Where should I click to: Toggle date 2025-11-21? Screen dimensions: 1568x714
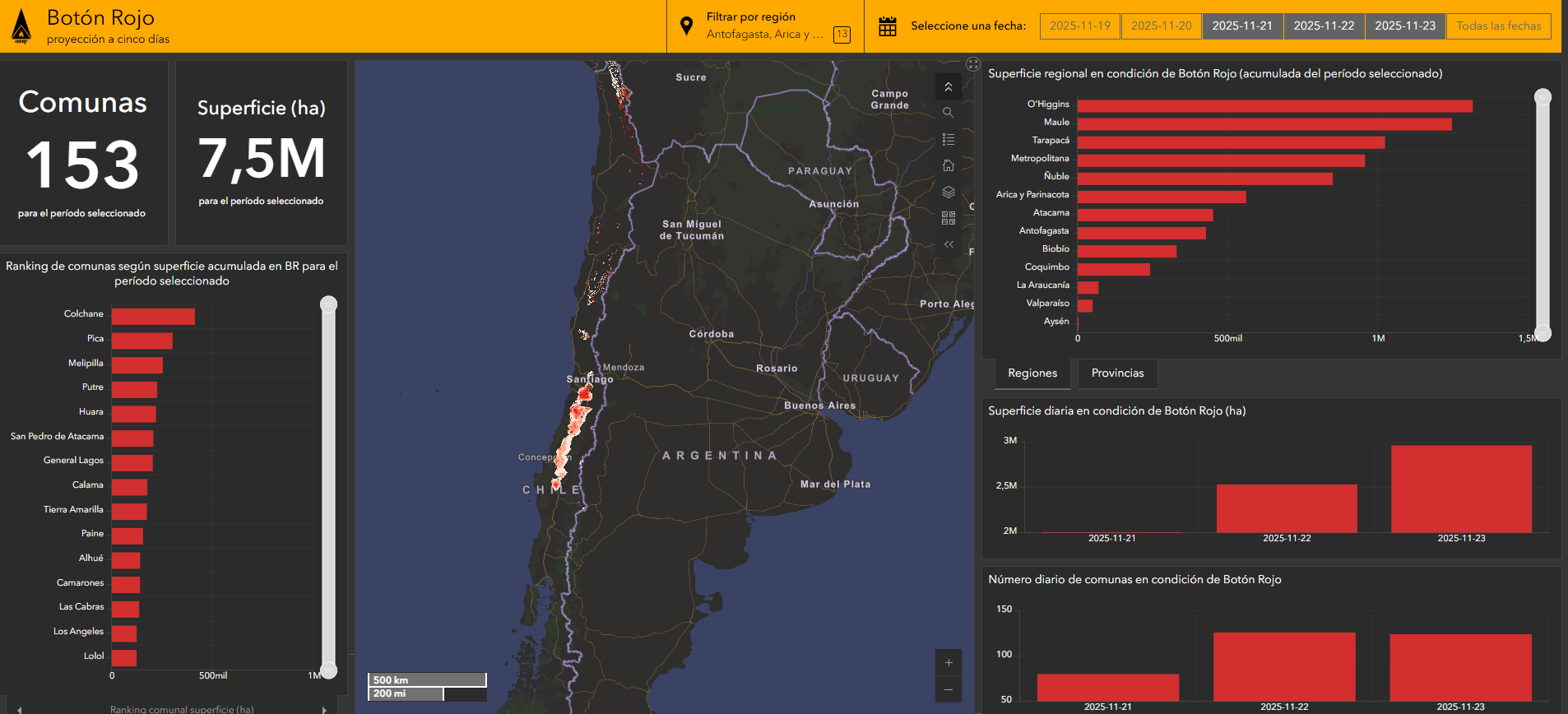(1242, 26)
